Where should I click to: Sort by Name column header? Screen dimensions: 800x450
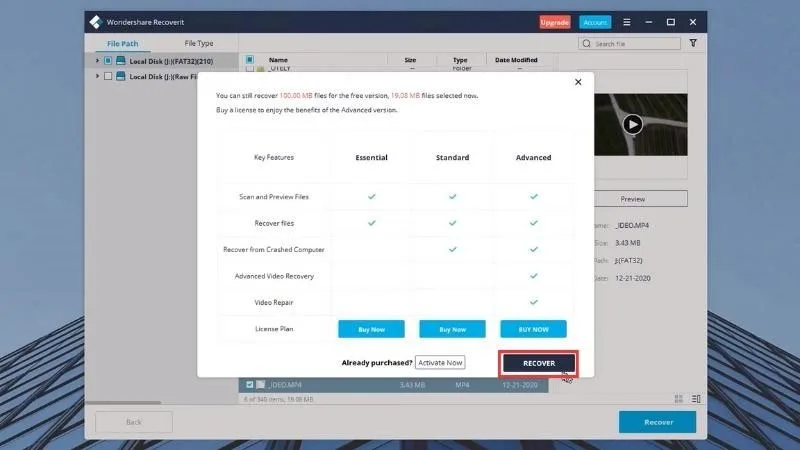coord(278,60)
